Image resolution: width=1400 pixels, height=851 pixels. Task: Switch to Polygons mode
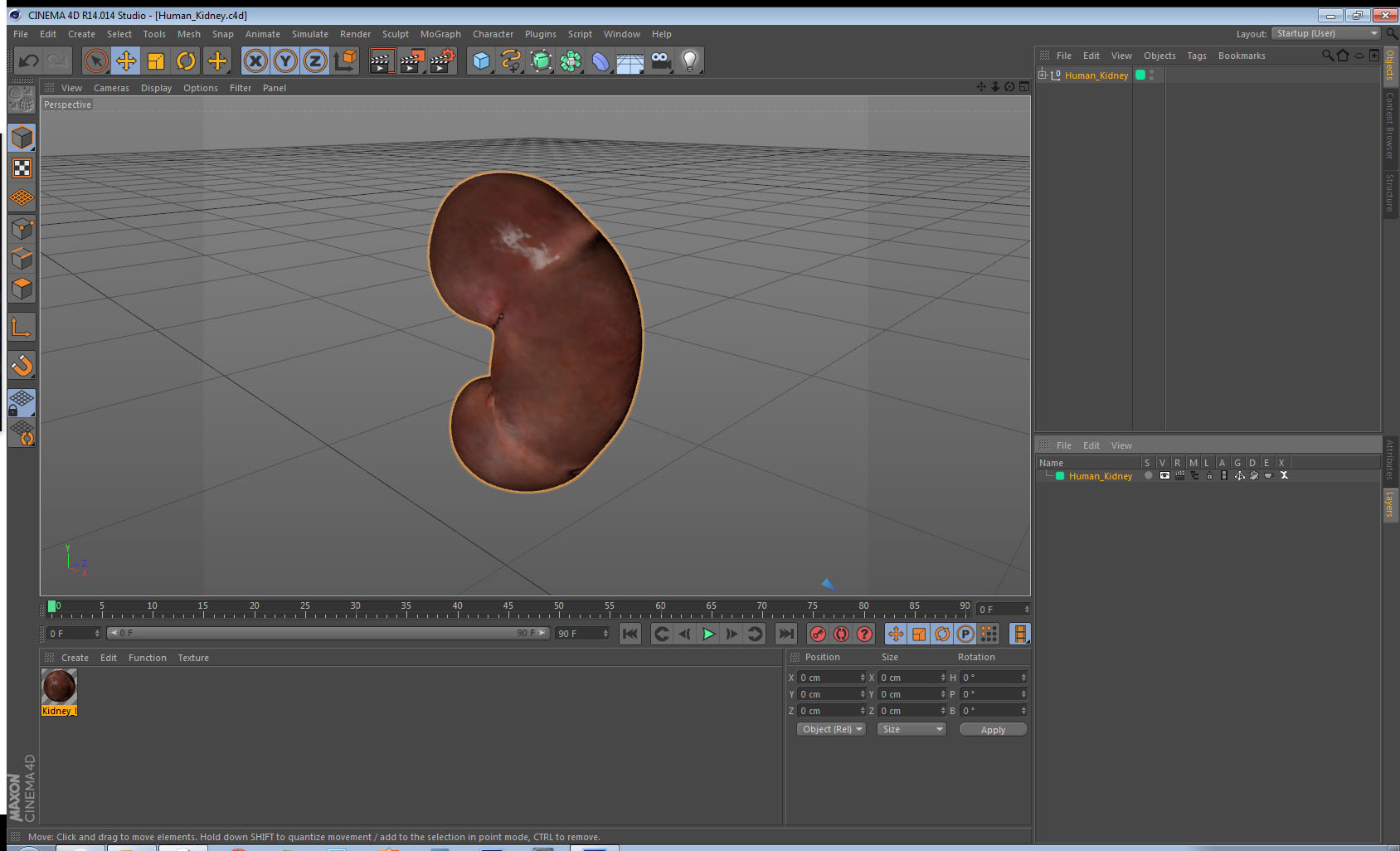point(22,288)
